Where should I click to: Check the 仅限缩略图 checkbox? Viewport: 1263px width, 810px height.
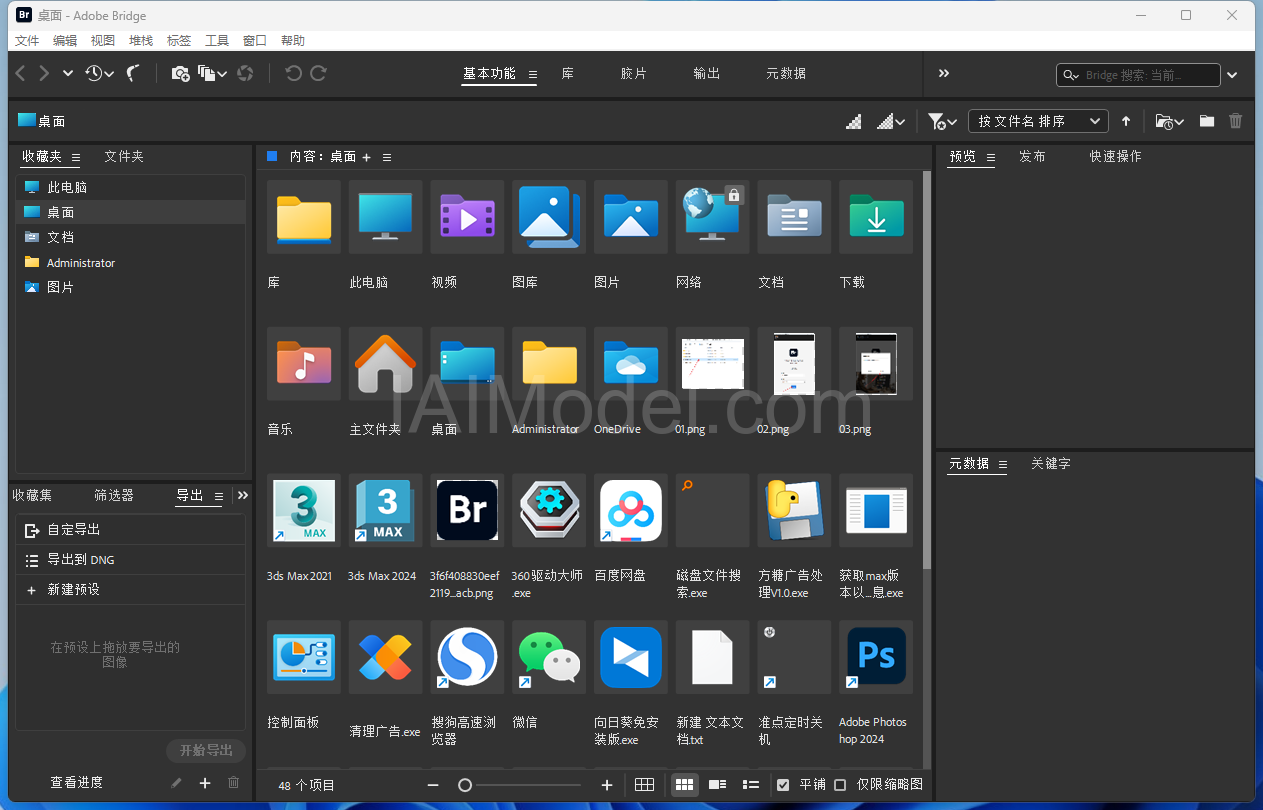pos(840,785)
